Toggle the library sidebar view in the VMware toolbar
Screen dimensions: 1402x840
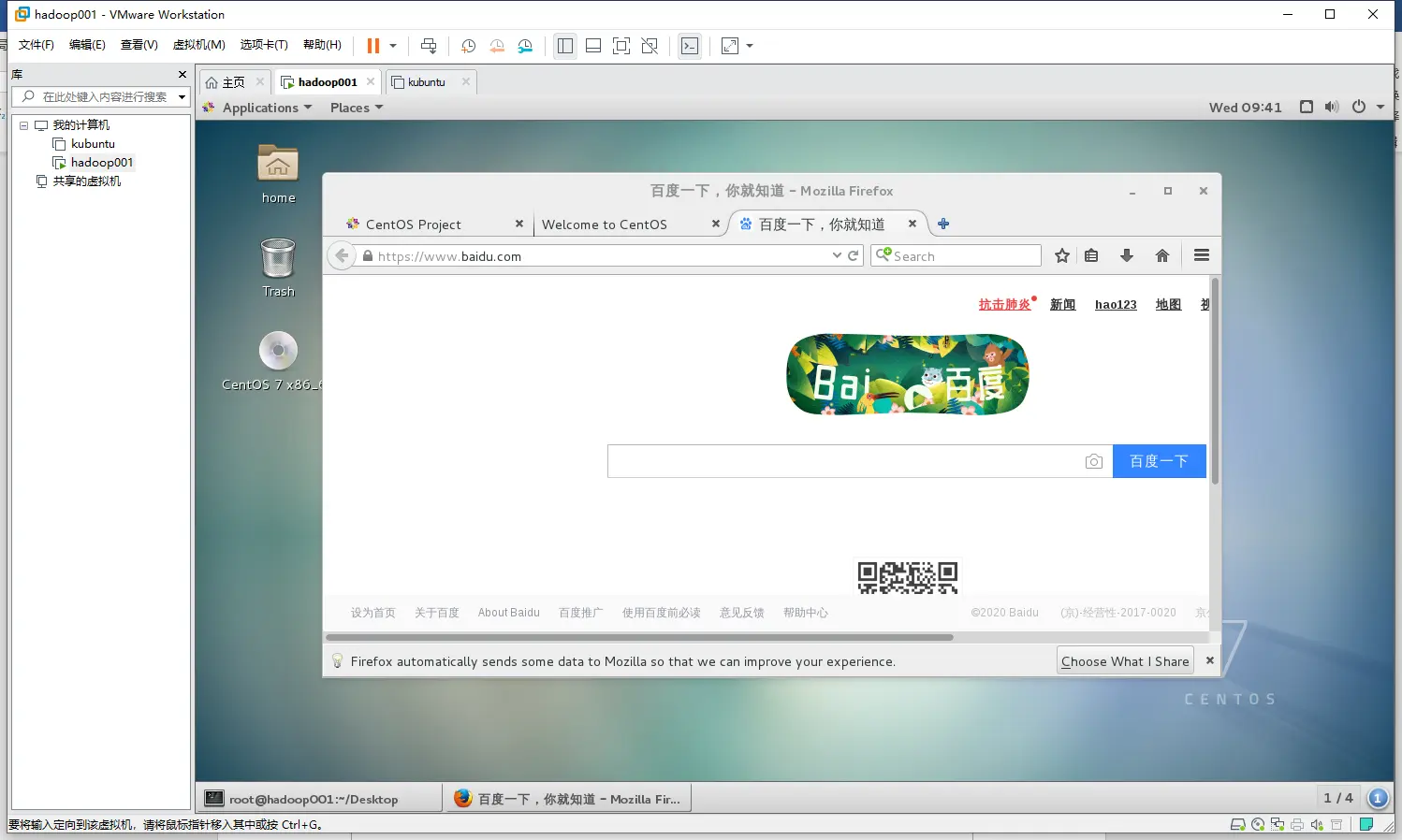[565, 46]
